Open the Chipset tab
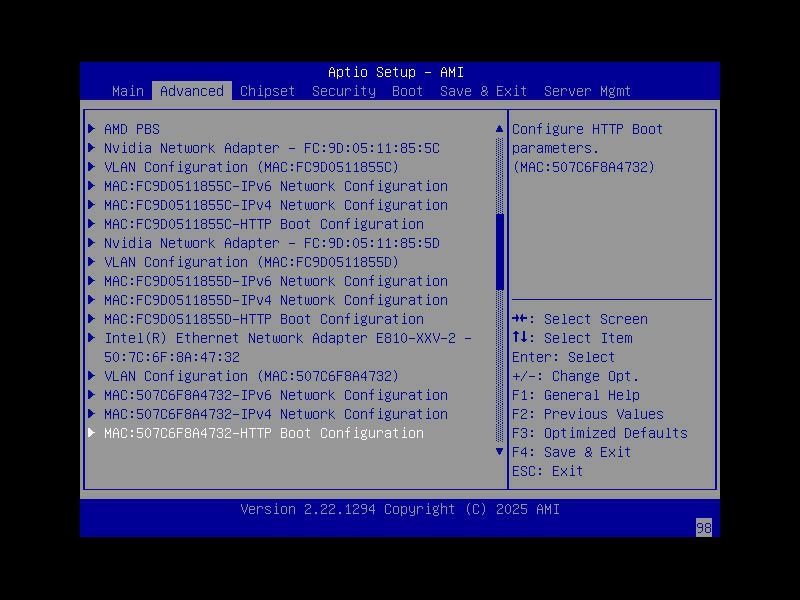This screenshot has height=600, width=800. pos(267,91)
